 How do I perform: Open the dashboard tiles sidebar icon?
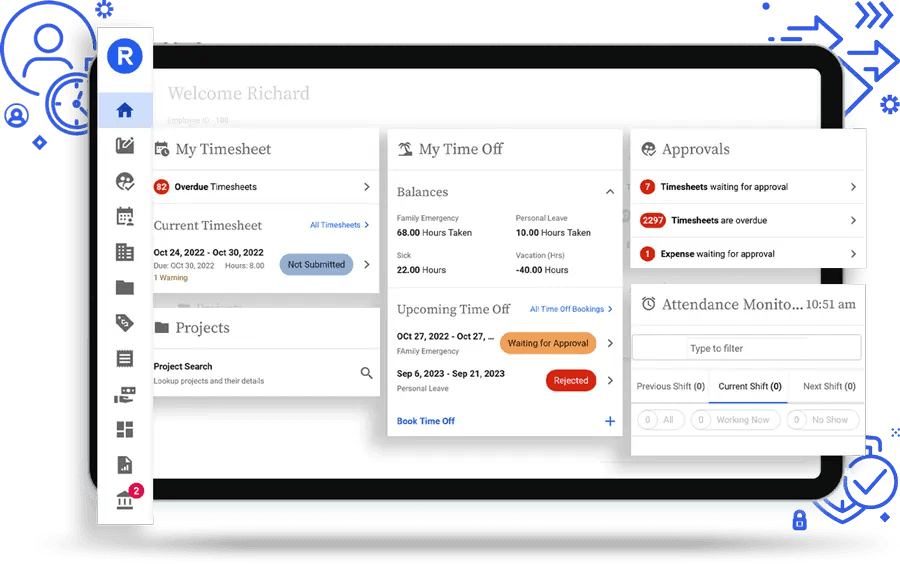click(125, 430)
